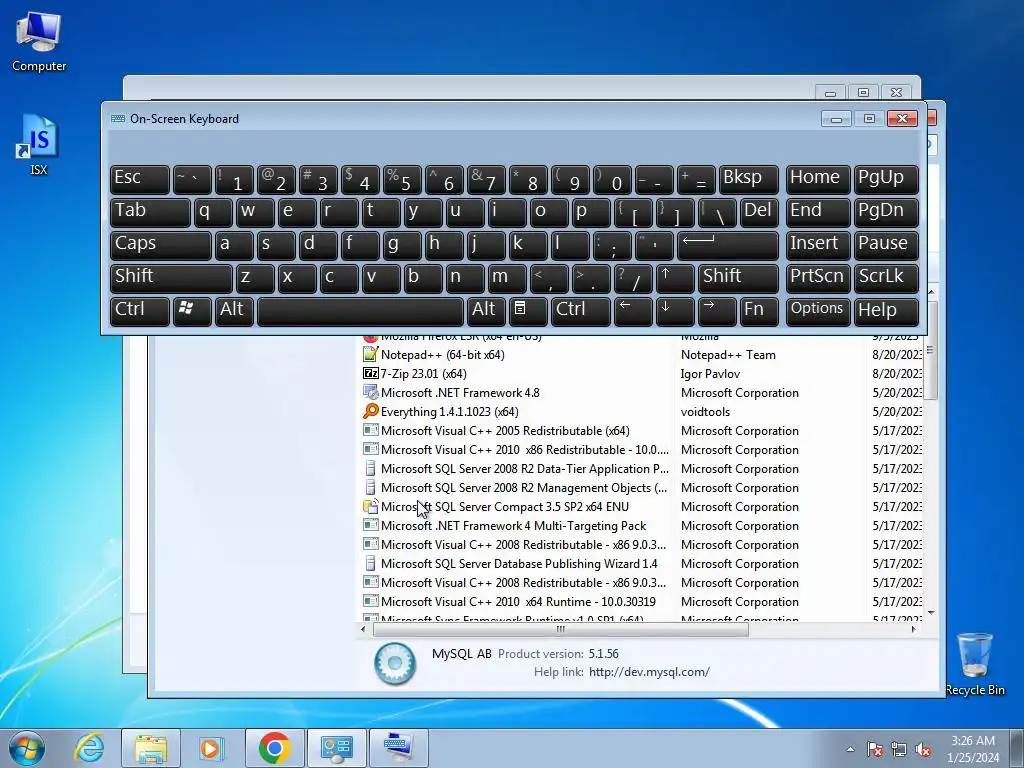Viewport: 1024px width, 768px height.
Task: Launch Internet Explorer from taskbar
Action: point(89,748)
